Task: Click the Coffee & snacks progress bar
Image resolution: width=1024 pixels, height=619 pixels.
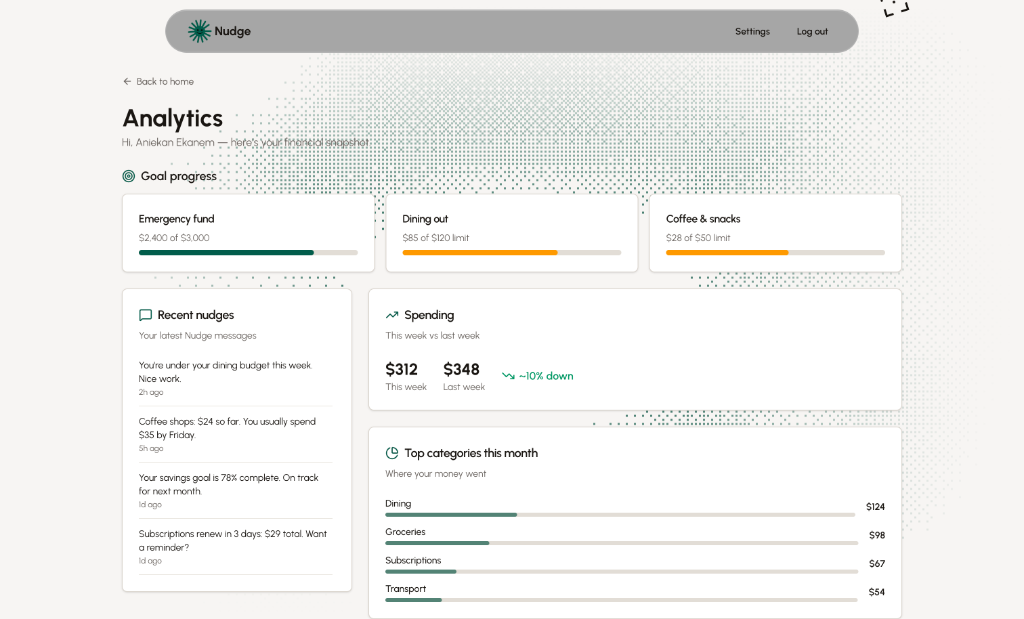Action: click(775, 253)
